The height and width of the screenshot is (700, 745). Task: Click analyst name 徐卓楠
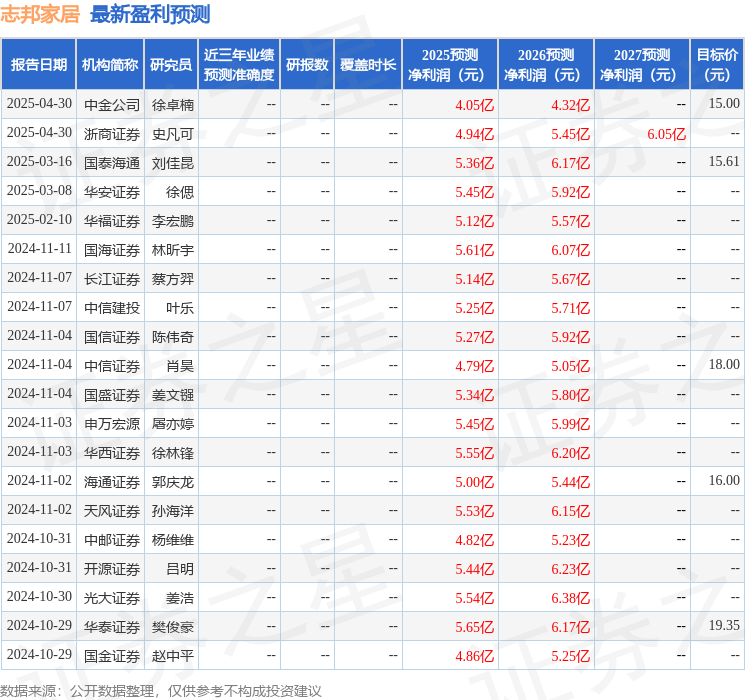(172, 105)
